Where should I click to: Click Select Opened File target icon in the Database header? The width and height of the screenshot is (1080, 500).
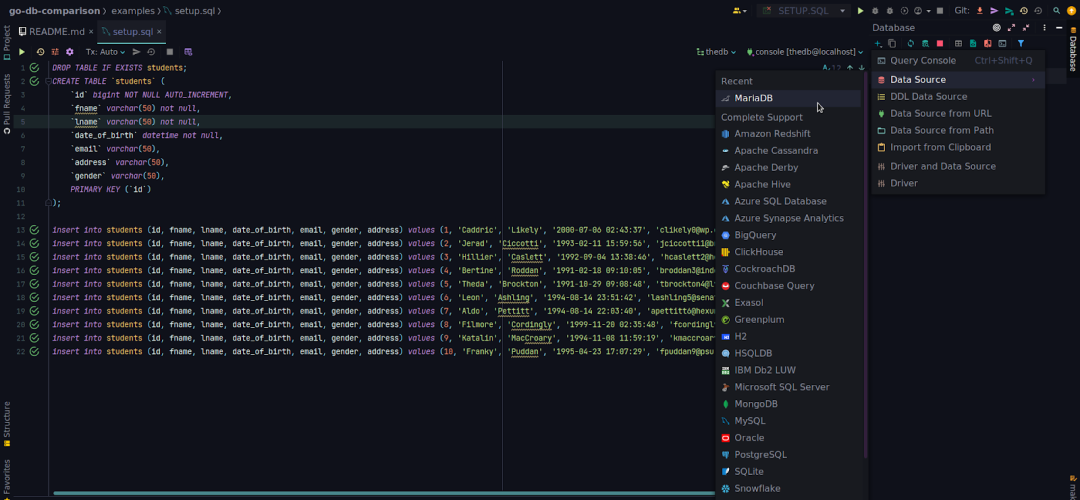[x=997, y=28]
